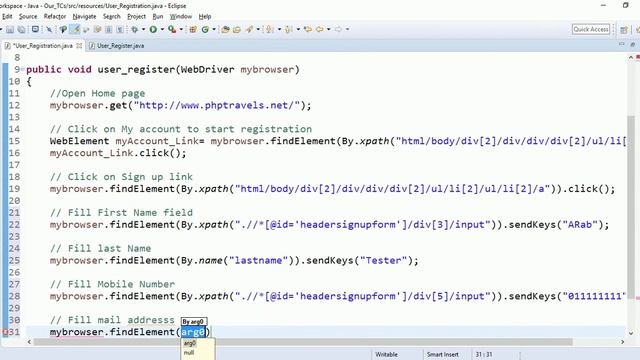Image resolution: width=640 pixels, height=360 pixels.
Task: Click the Forward navigation arrow icon
Action: tap(338, 29)
